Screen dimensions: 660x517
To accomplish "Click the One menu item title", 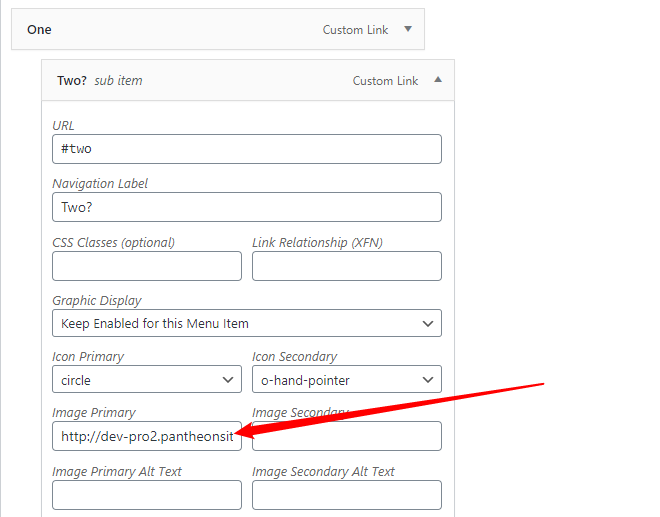I will [39, 29].
